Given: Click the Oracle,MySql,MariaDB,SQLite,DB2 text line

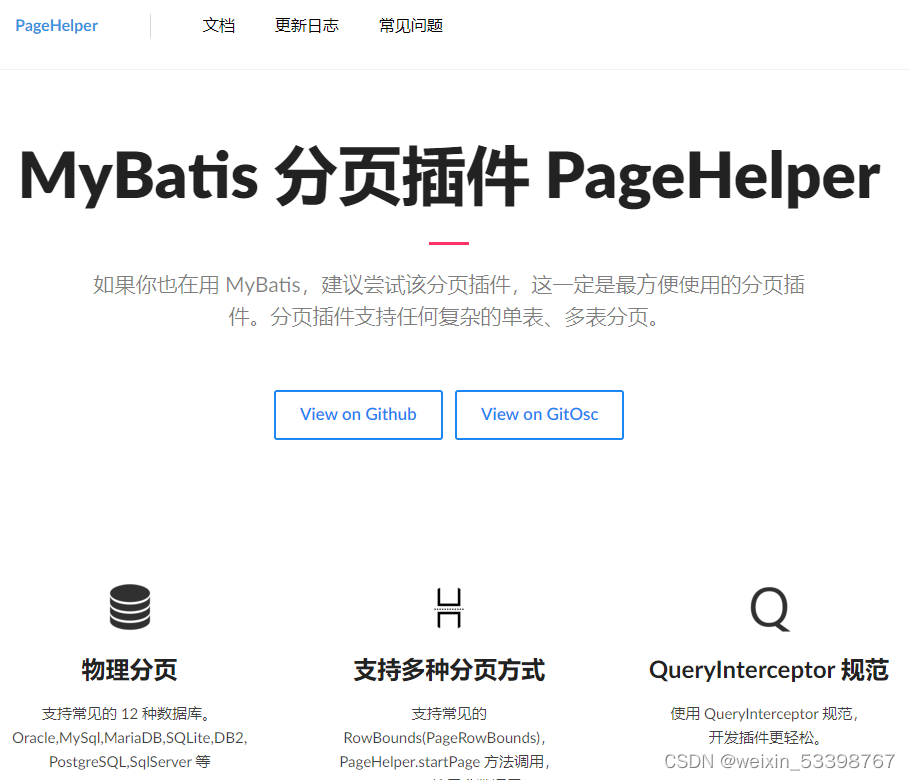Looking at the screenshot, I should 130,738.
